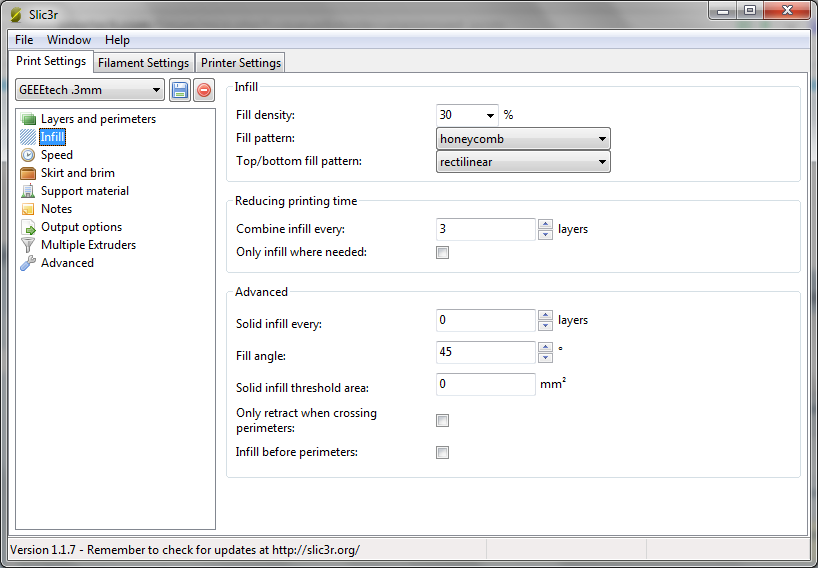Switch to the Print Settings tab
Viewport: 818px width, 568px height.
pos(51,61)
